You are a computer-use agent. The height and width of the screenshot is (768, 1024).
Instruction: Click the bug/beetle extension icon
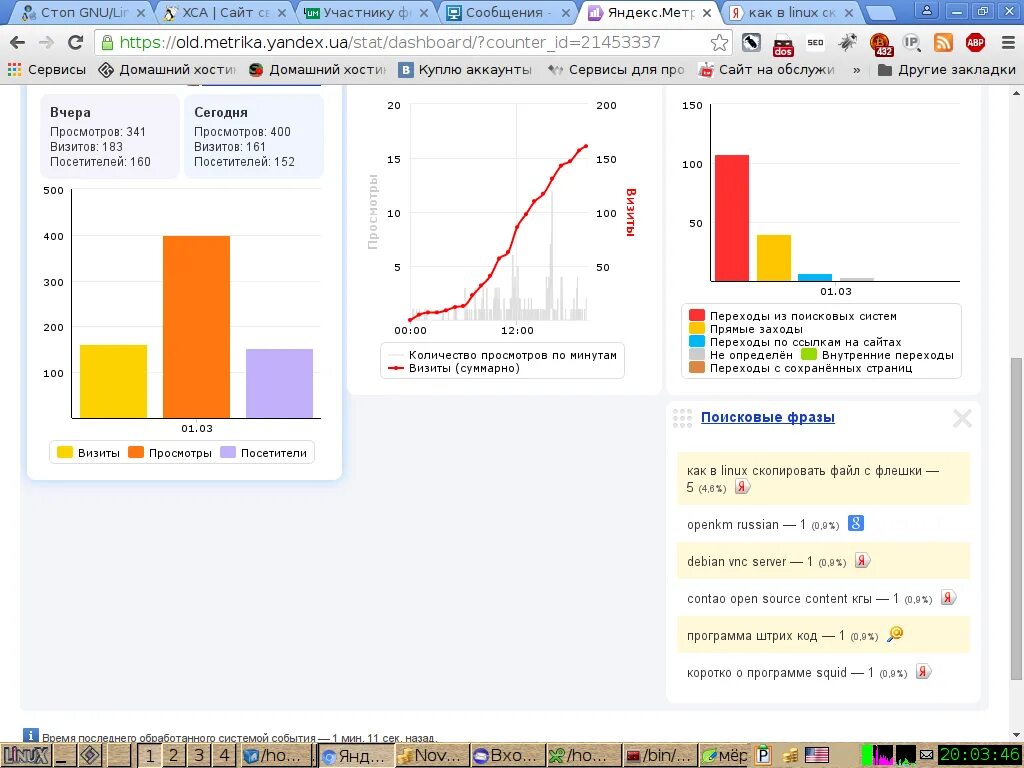(x=848, y=42)
